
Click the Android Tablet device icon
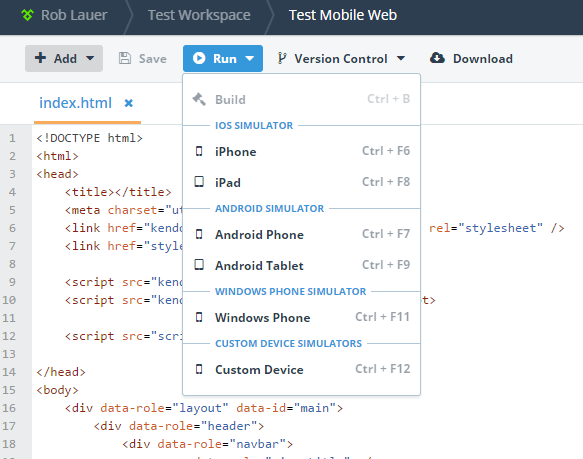[x=199, y=265]
